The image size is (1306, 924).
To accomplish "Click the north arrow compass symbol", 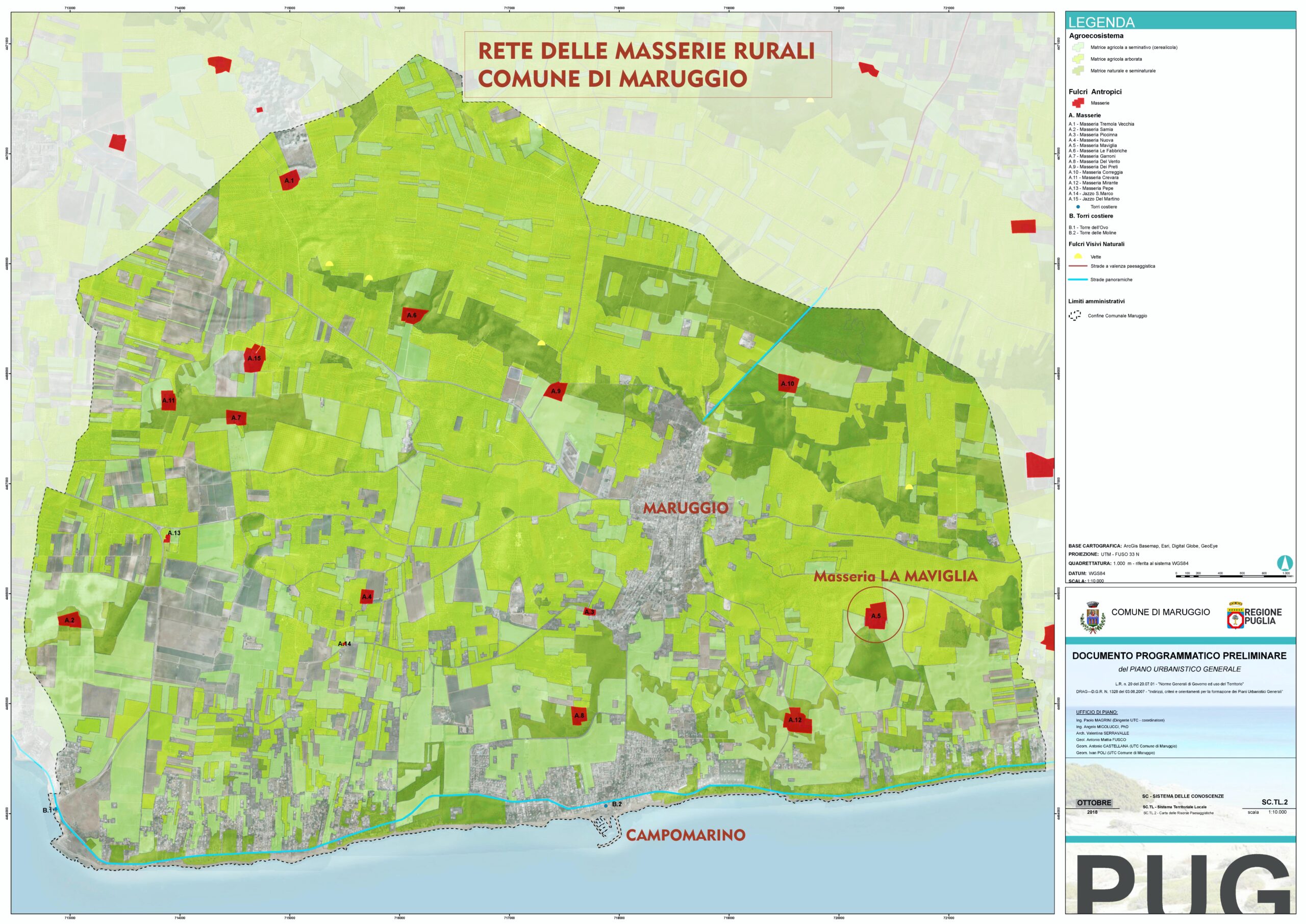I will click(1285, 563).
